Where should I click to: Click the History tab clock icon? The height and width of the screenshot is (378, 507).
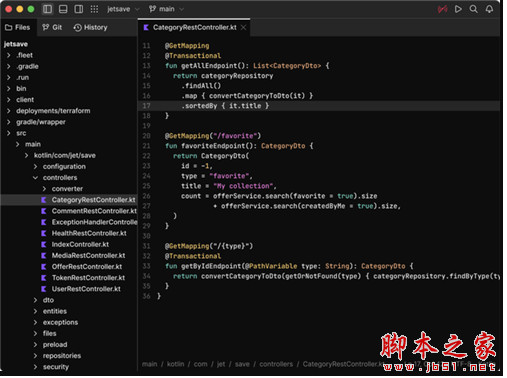click(77, 27)
